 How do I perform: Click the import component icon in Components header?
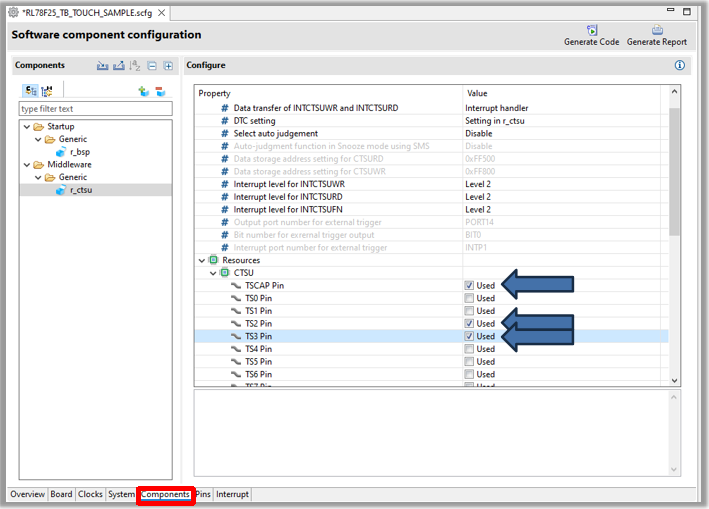[103, 66]
